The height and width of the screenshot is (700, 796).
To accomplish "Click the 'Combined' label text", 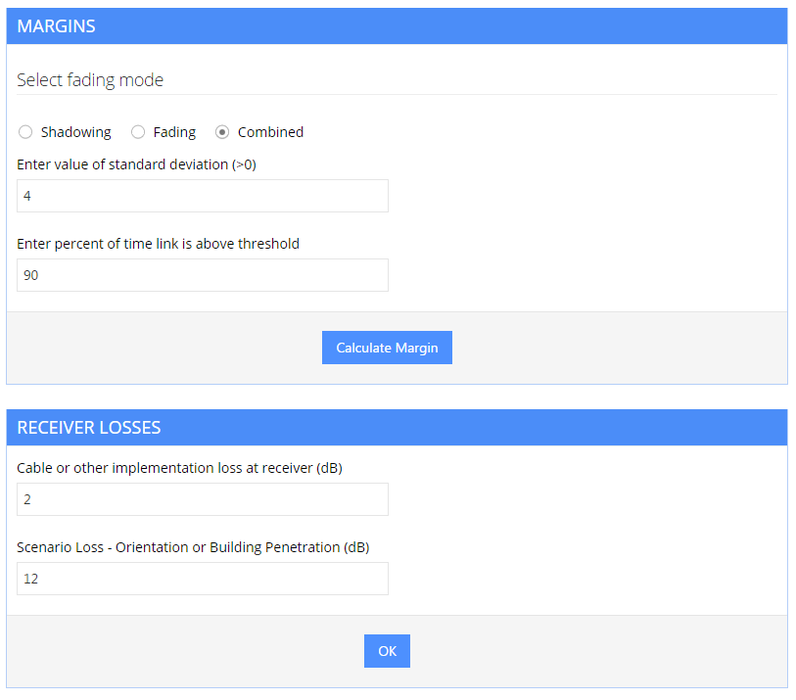I will (270, 132).
